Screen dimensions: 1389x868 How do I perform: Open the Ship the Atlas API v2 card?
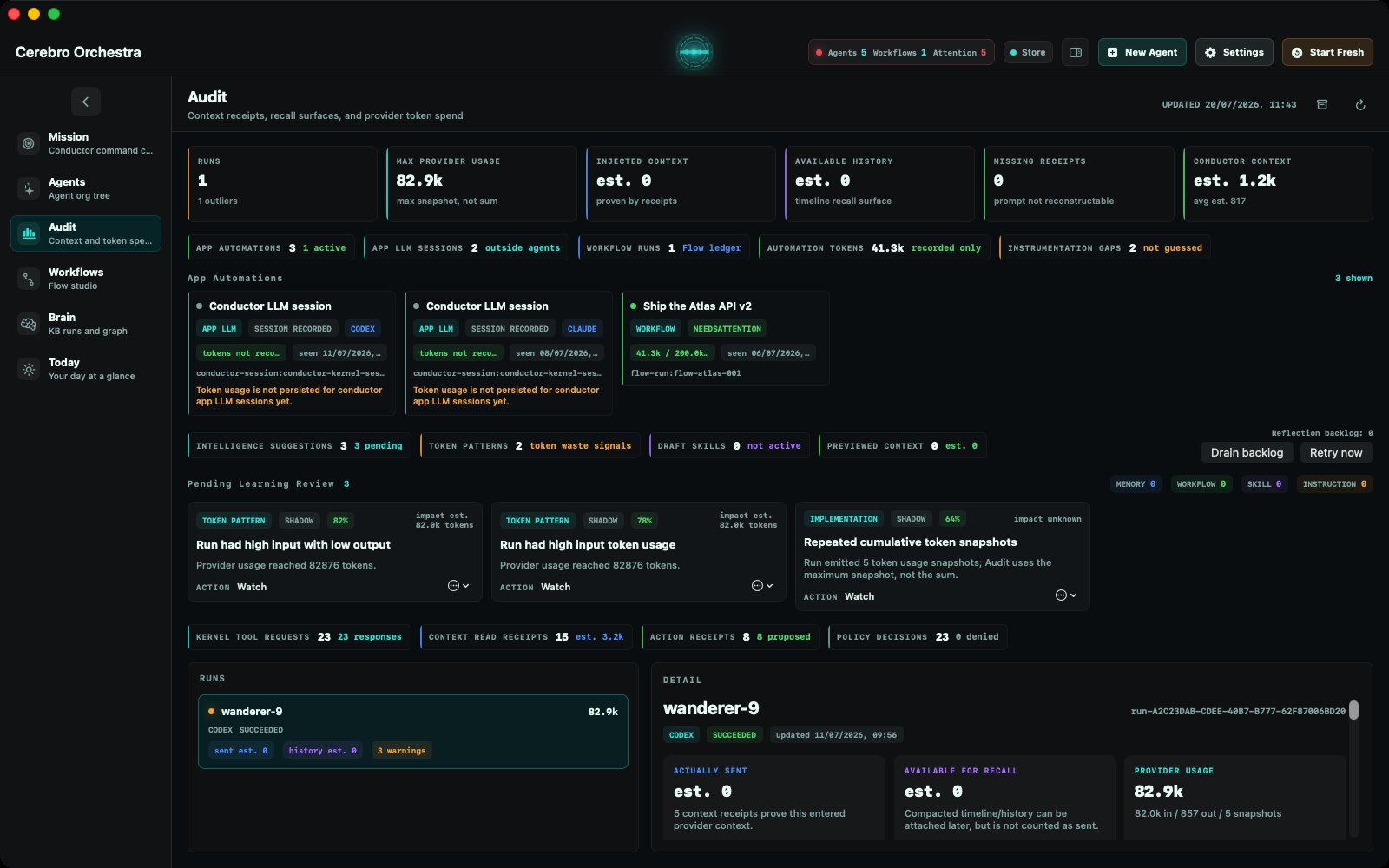point(725,339)
